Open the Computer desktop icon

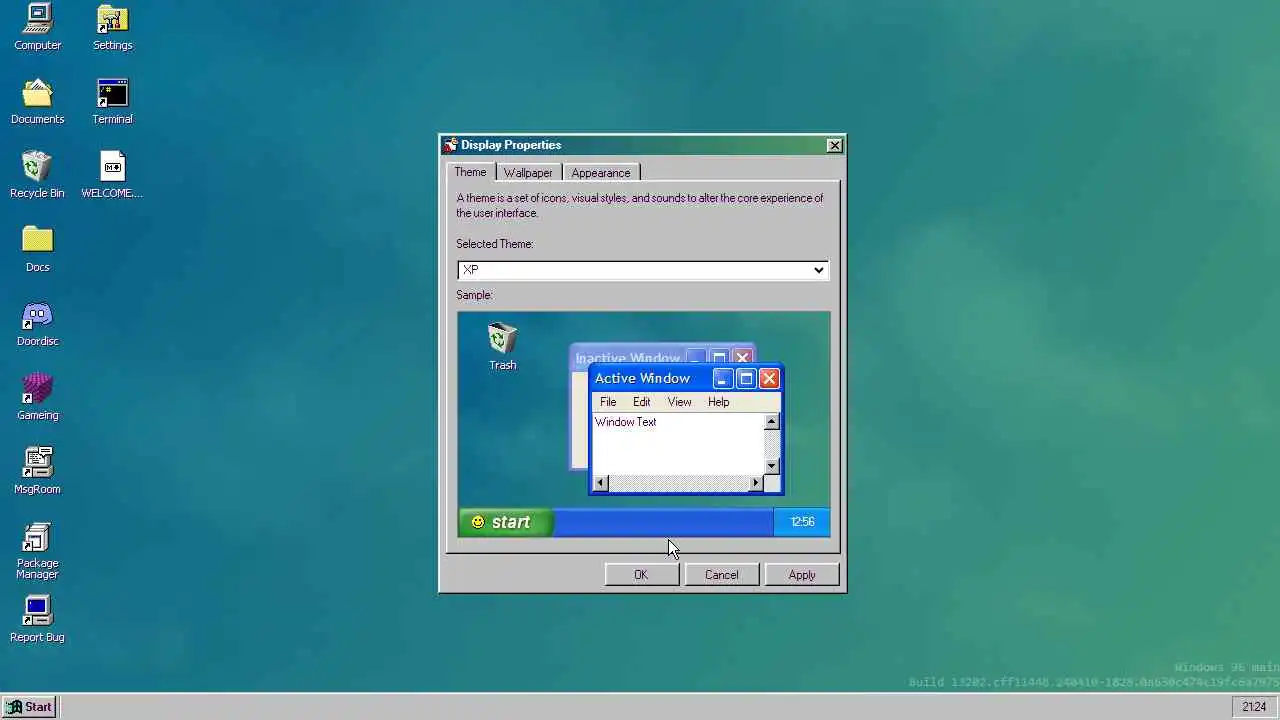click(x=37, y=27)
